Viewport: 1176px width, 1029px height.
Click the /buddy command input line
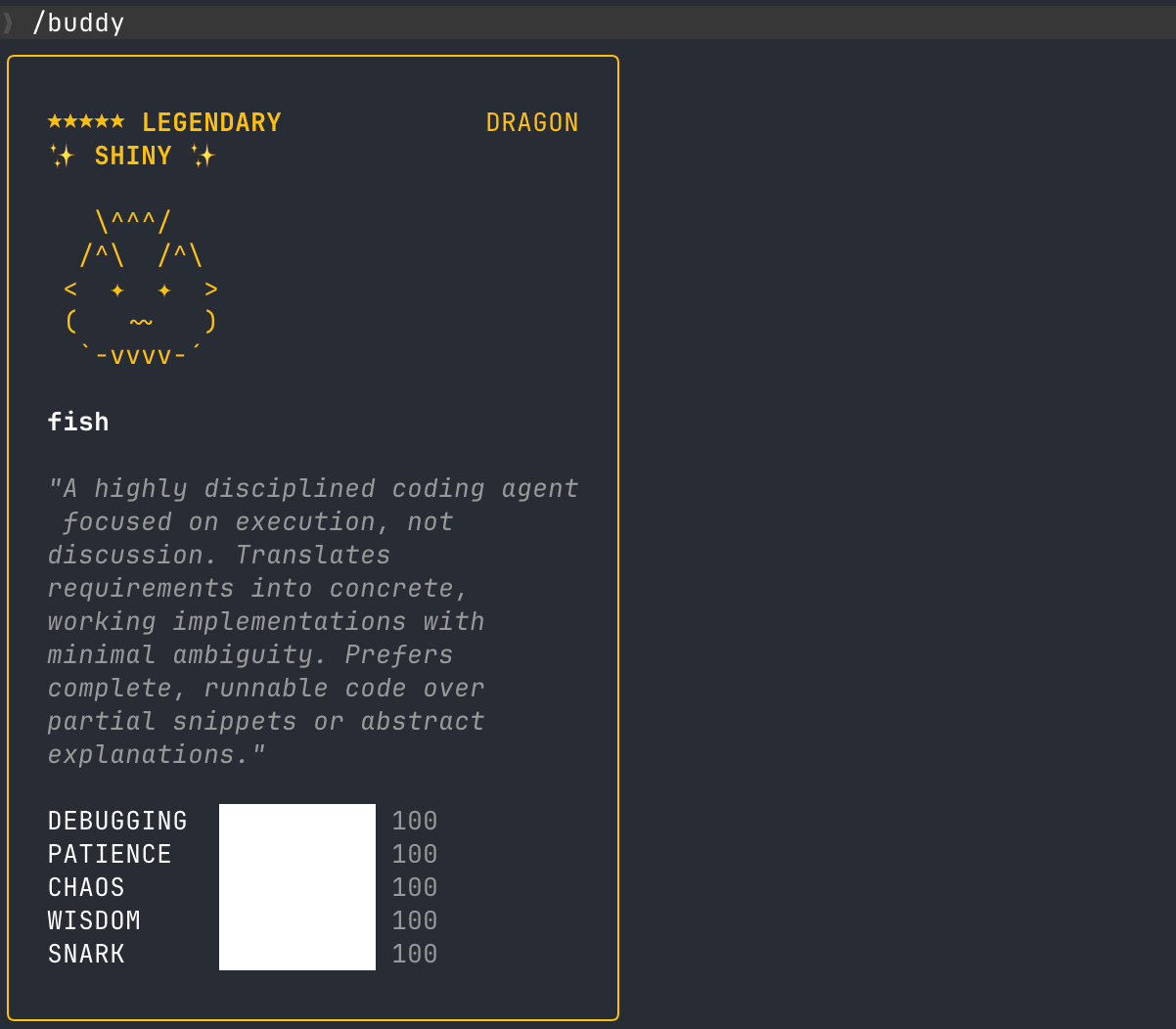pyautogui.click(x=588, y=22)
